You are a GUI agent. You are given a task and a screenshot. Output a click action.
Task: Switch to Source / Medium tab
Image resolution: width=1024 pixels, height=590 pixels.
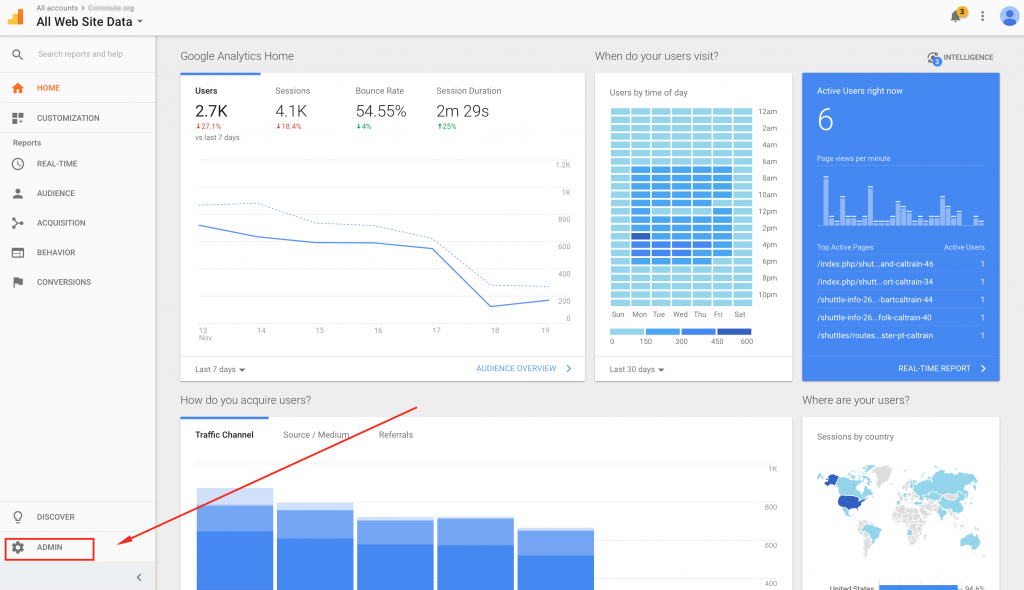(316, 434)
